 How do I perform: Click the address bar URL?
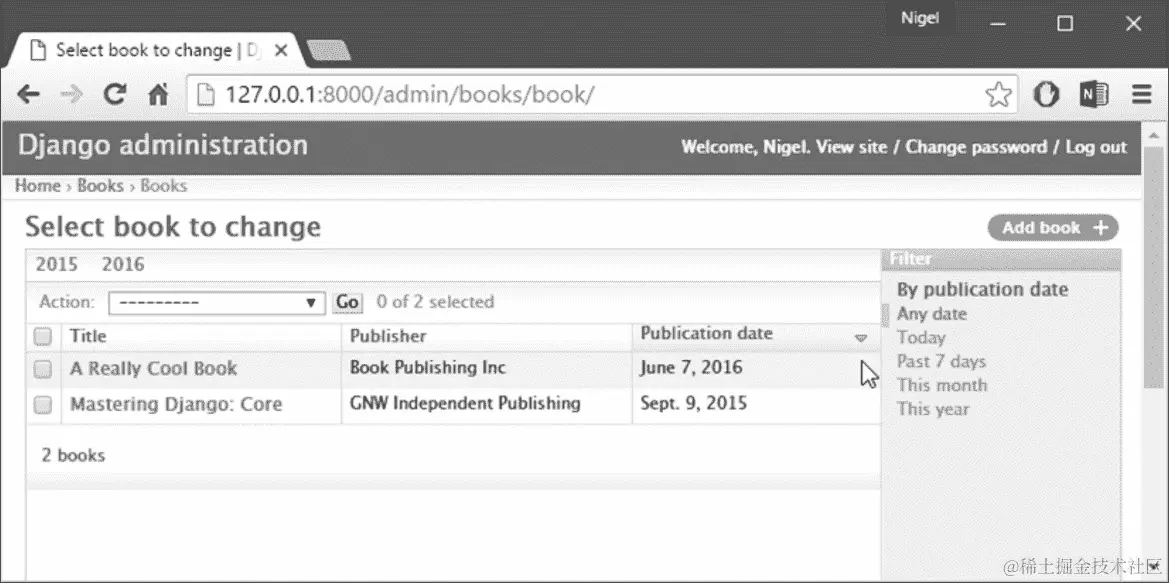click(409, 95)
